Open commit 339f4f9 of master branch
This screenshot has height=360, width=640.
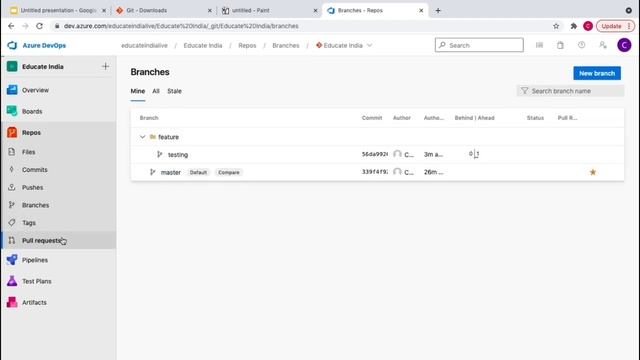375,172
